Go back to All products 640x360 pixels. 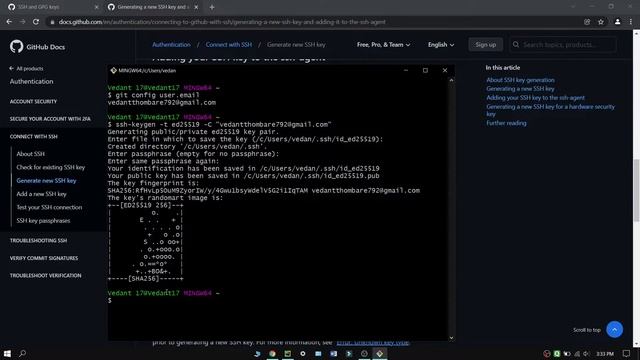point(26,69)
